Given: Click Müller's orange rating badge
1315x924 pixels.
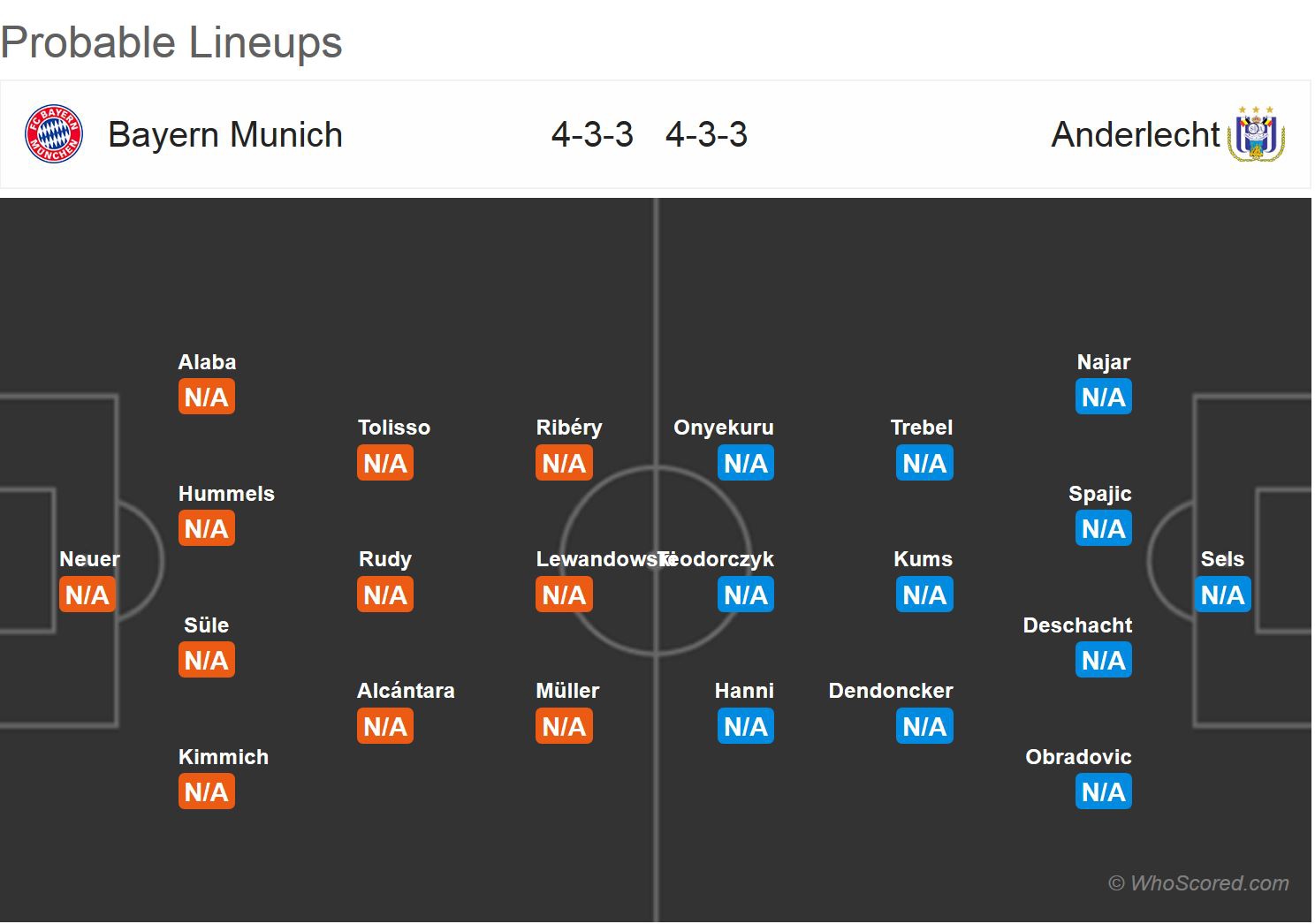Looking at the screenshot, I should [x=564, y=726].
